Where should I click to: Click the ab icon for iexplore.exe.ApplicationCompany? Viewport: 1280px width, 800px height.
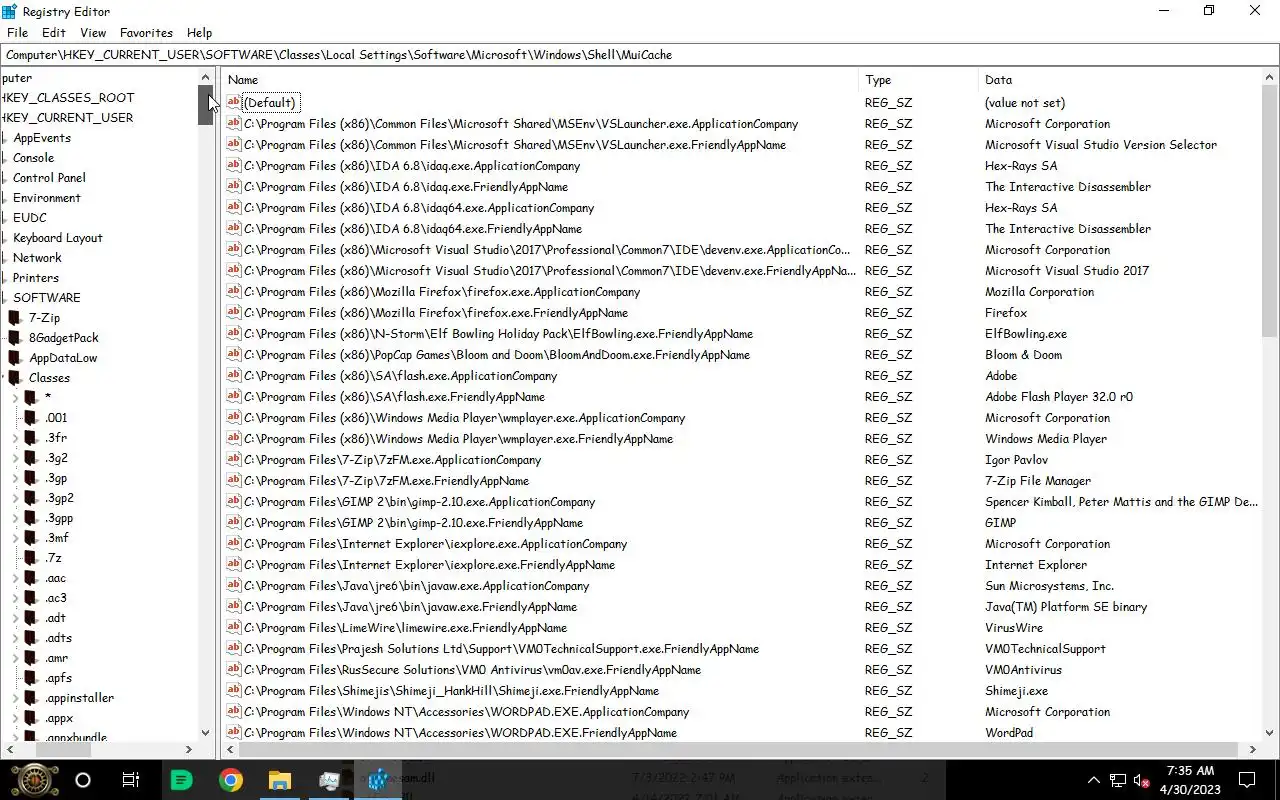click(233, 543)
